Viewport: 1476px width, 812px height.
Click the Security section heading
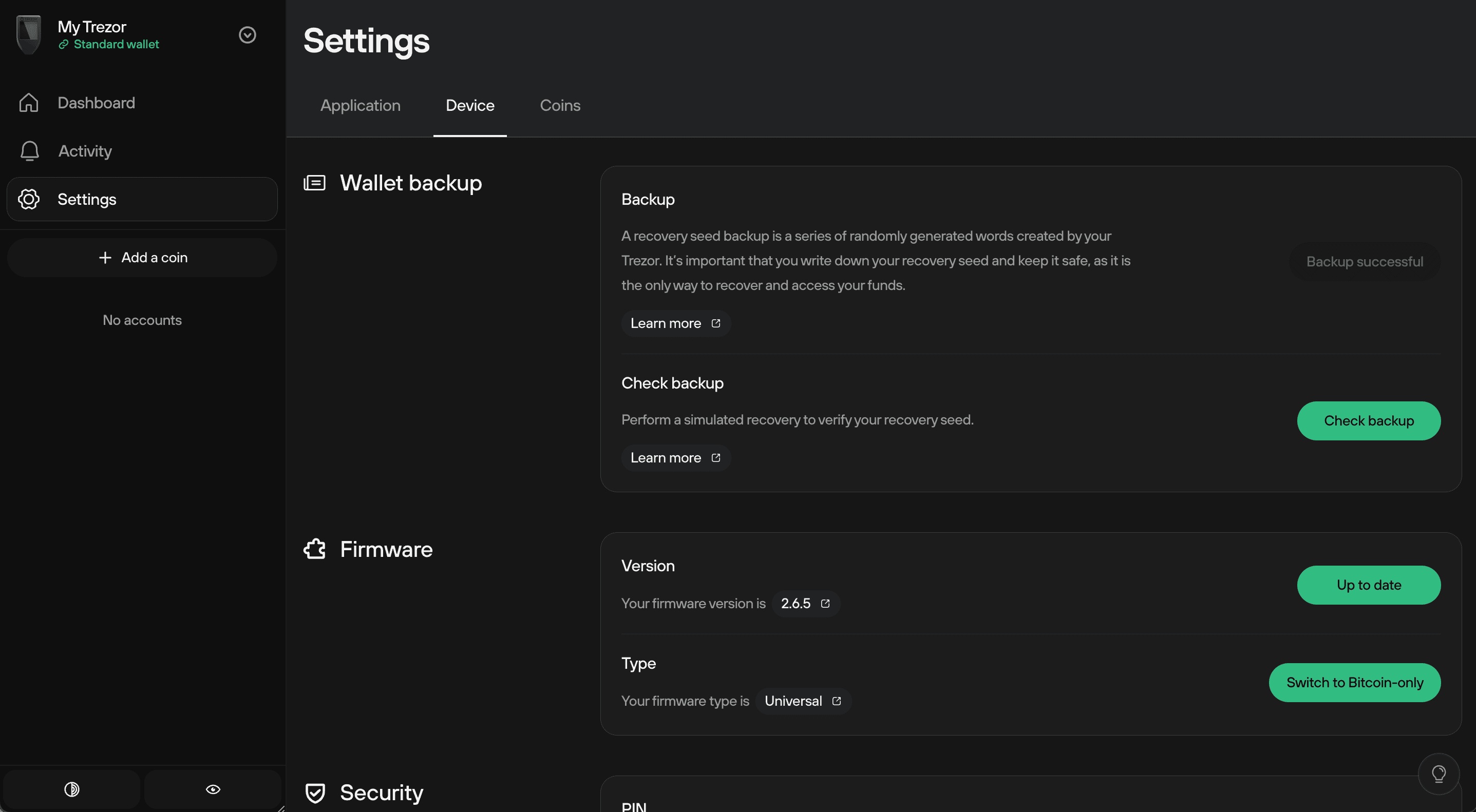tap(382, 793)
